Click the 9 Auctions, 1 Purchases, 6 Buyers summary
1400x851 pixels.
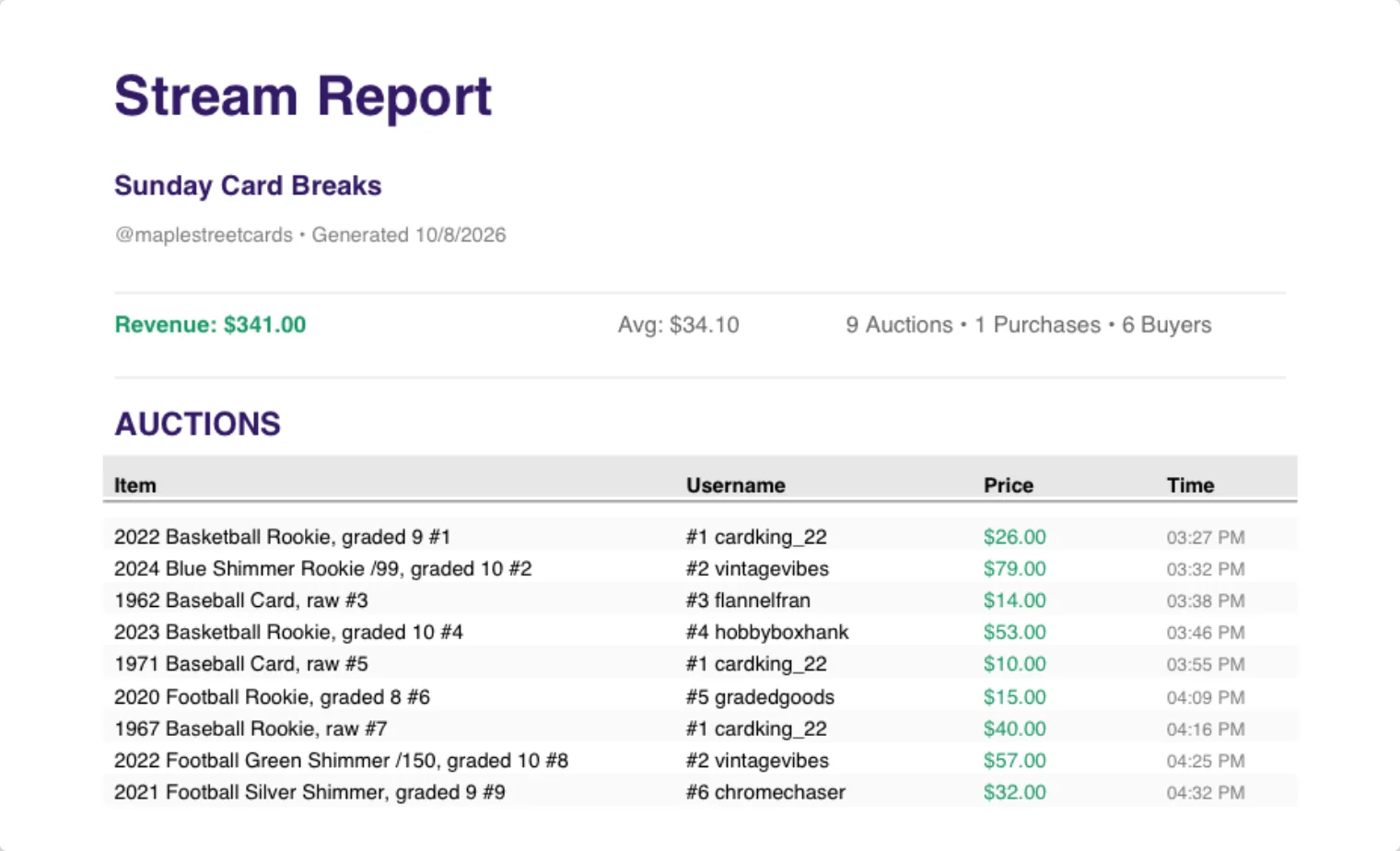coord(1029,325)
